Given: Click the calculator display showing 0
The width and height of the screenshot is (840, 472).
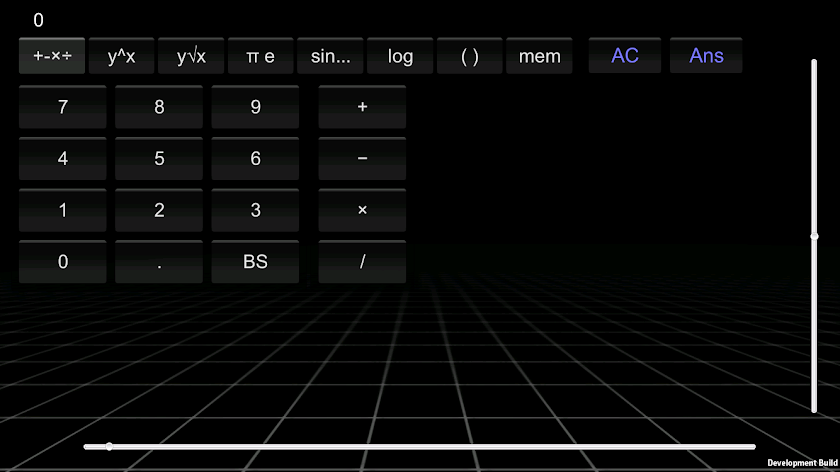Looking at the screenshot, I should (38, 20).
